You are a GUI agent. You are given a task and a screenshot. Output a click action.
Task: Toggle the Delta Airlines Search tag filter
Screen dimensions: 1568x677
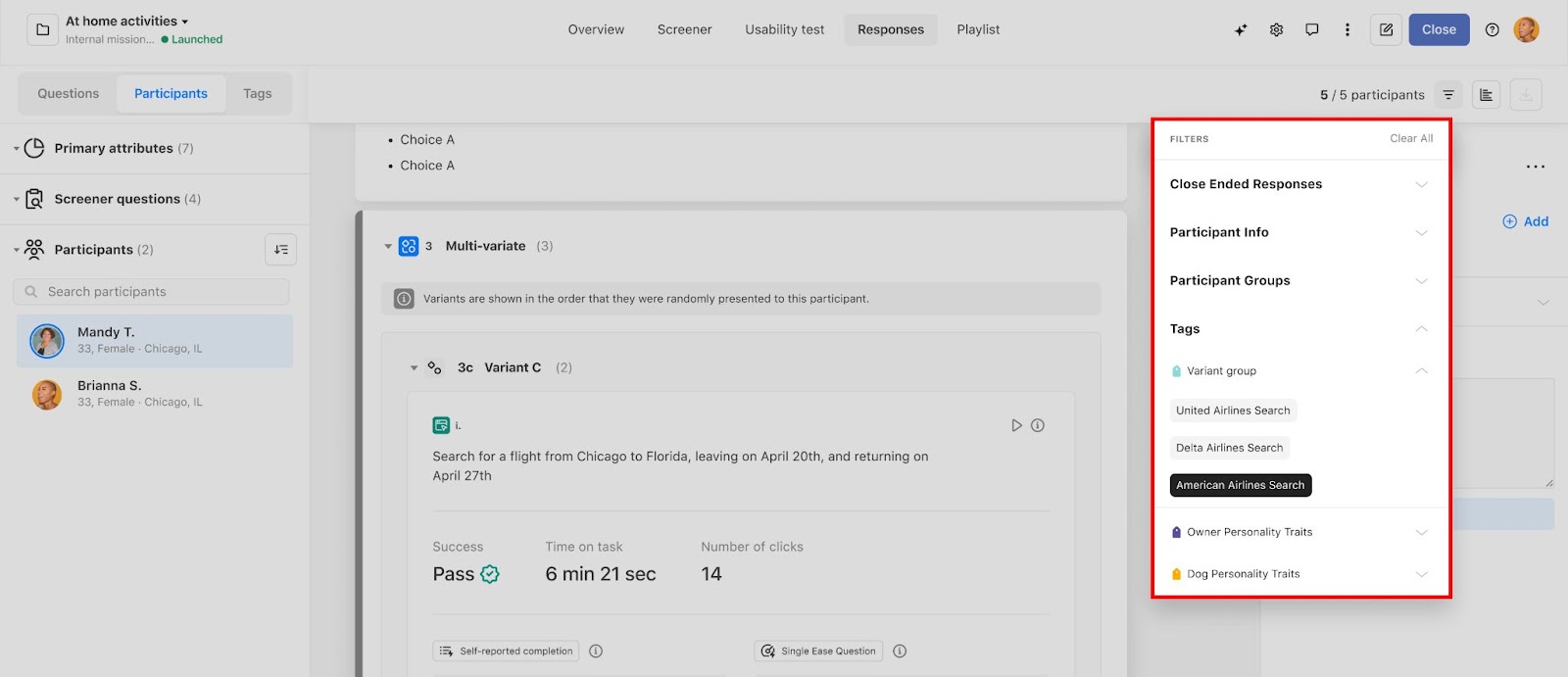1229,448
